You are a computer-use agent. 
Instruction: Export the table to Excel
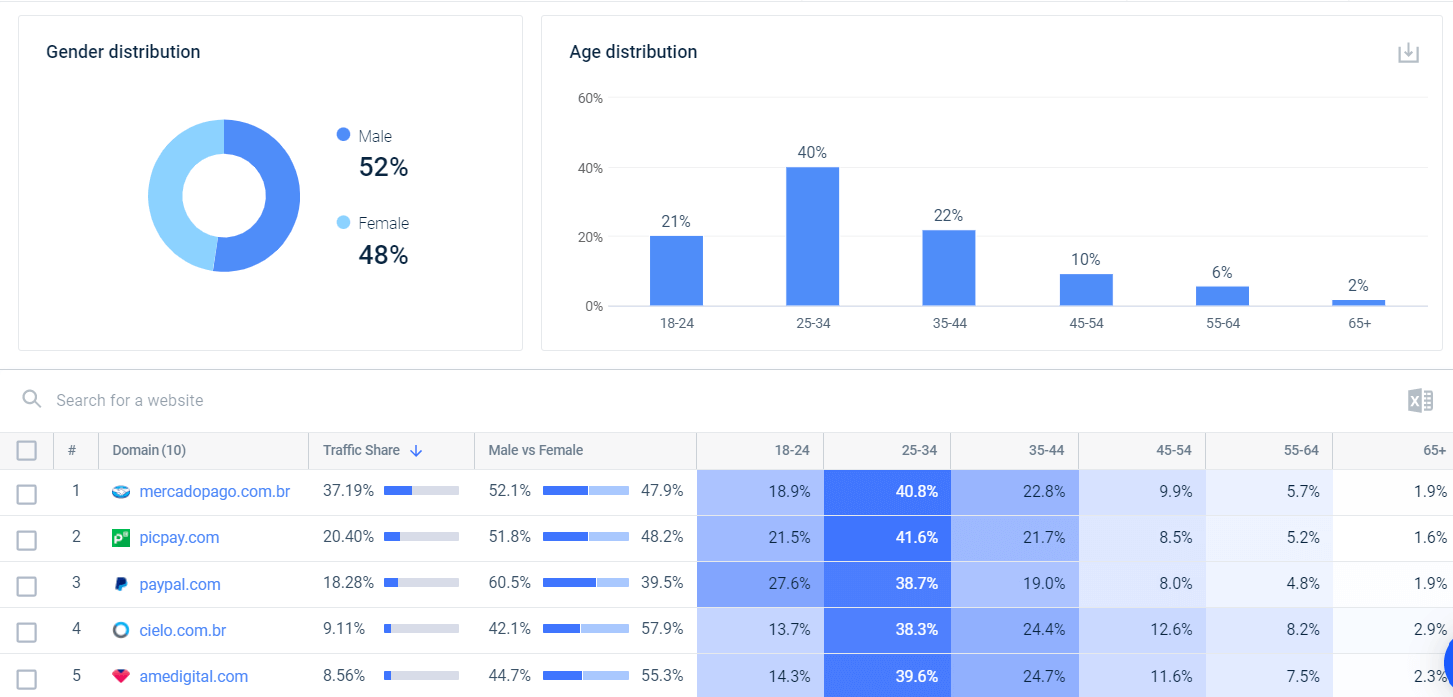(x=1419, y=400)
